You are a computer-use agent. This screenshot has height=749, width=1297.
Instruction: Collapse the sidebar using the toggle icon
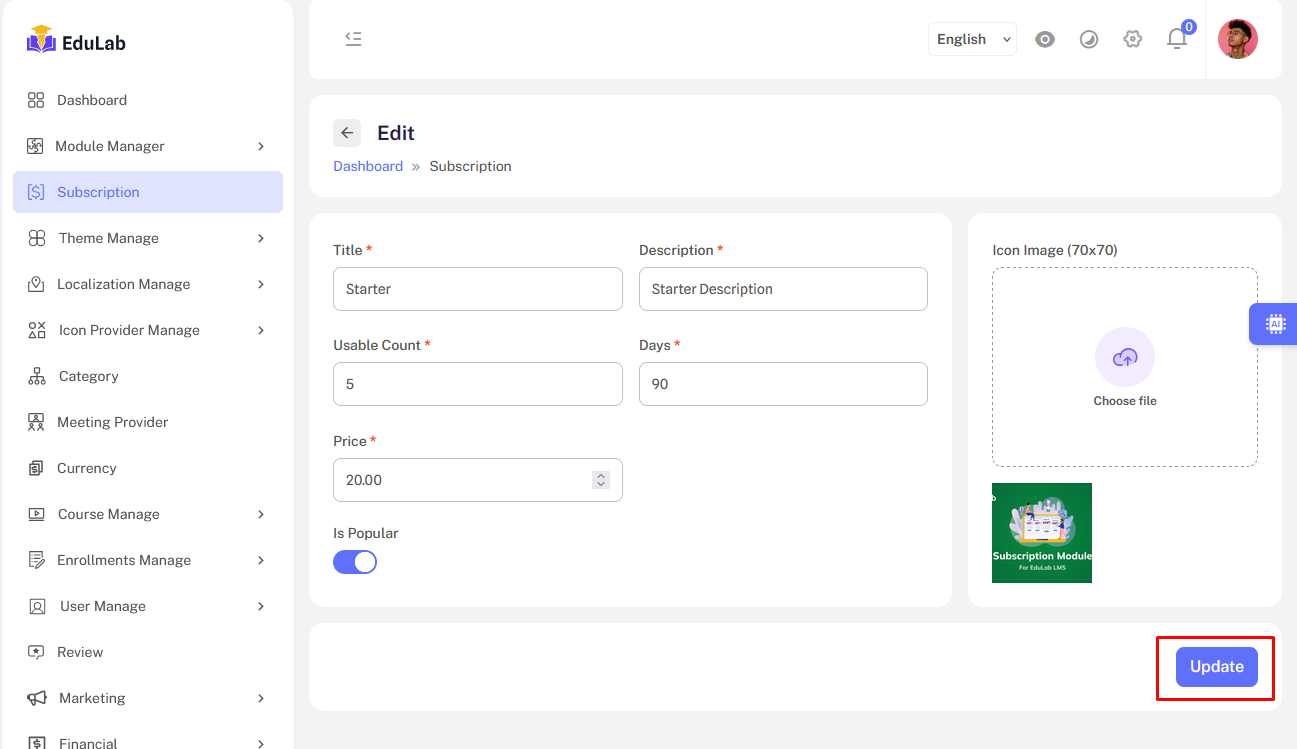[353, 37]
